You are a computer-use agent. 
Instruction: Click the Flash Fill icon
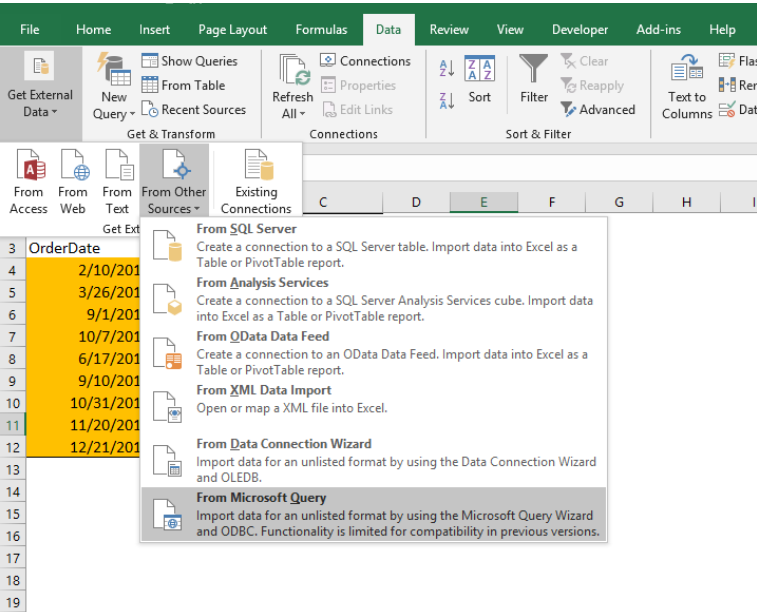click(727, 61)
